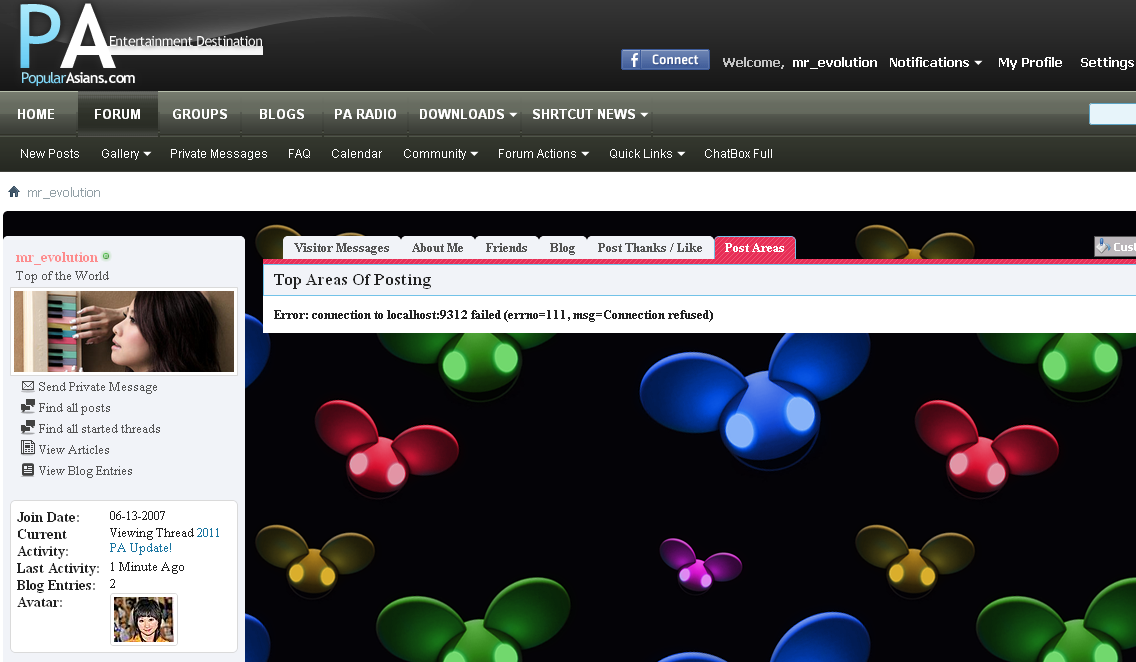Viewport: 1136px width, 662px height.
Task: Click Find all posts link
Action: (x=75, y=408)
